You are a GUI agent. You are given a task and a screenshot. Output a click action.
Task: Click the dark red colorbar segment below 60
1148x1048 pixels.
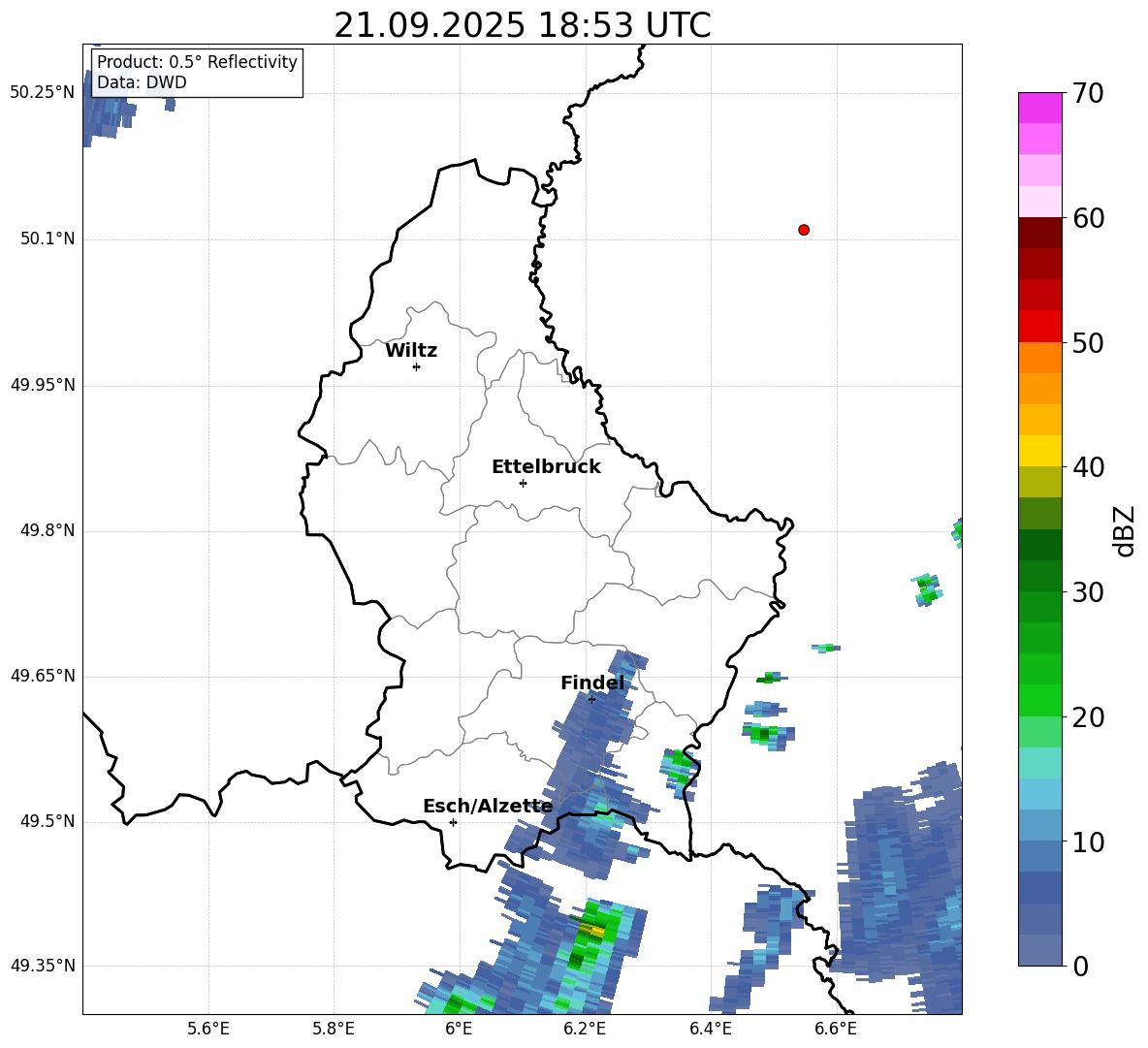(x=1039, y=233)
